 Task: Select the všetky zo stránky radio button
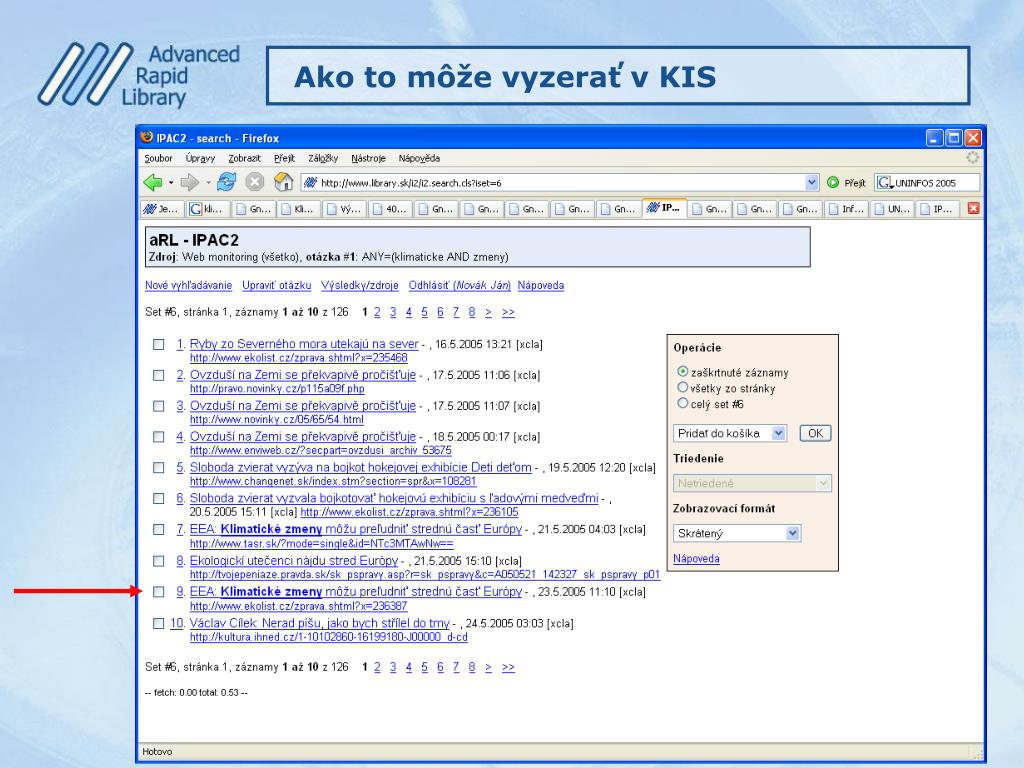(682, 387)
